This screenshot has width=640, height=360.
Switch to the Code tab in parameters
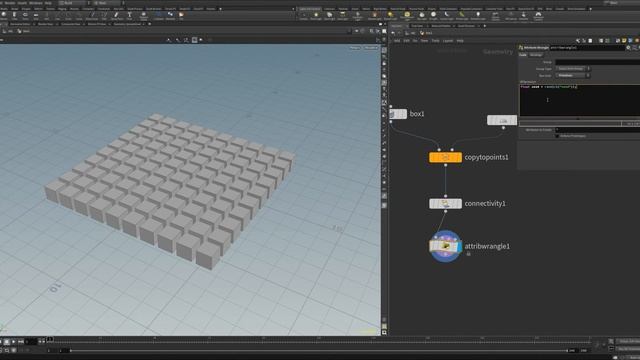click(523, 55)
